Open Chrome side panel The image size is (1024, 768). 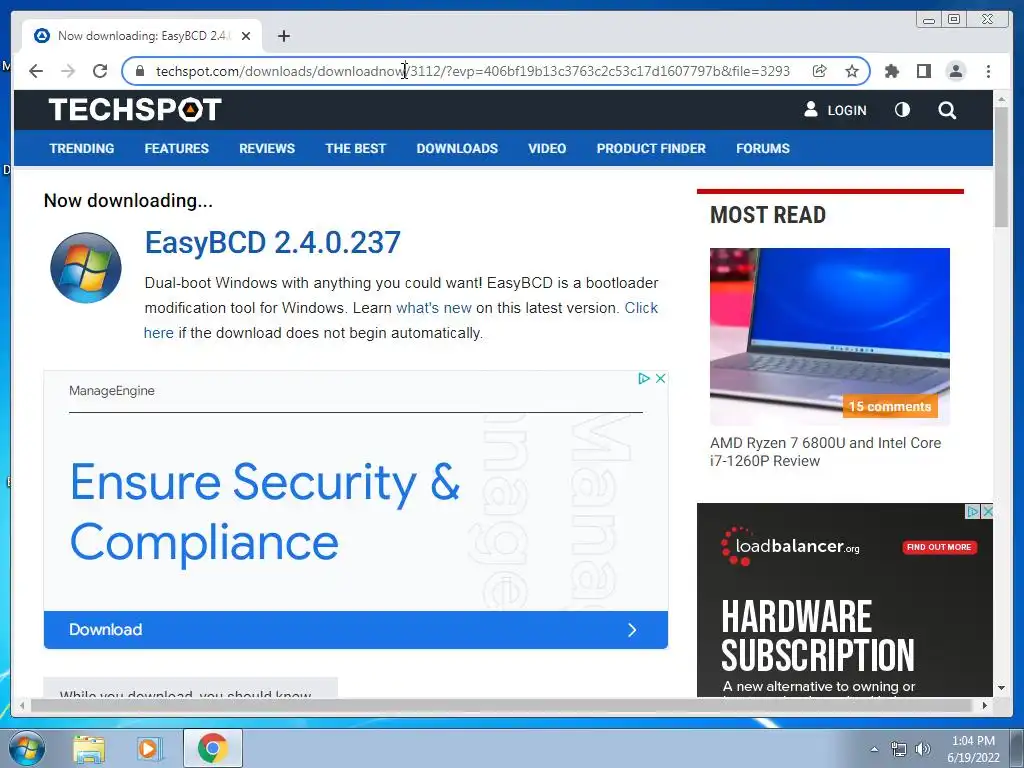[x=923, y=71]
